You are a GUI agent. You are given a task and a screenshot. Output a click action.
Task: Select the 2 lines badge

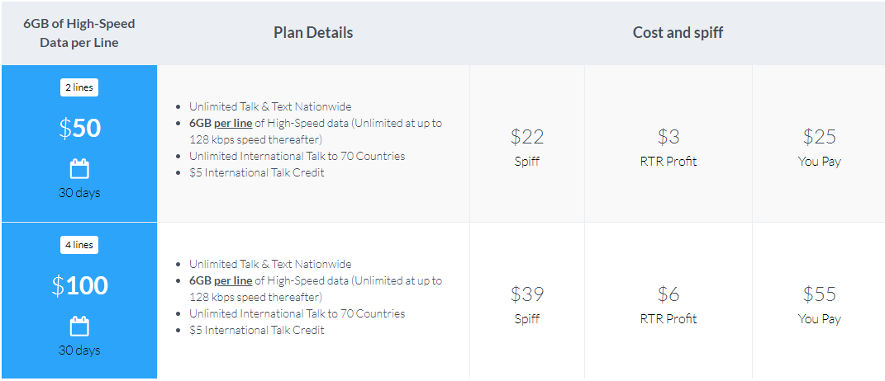(x=79, y=88)
